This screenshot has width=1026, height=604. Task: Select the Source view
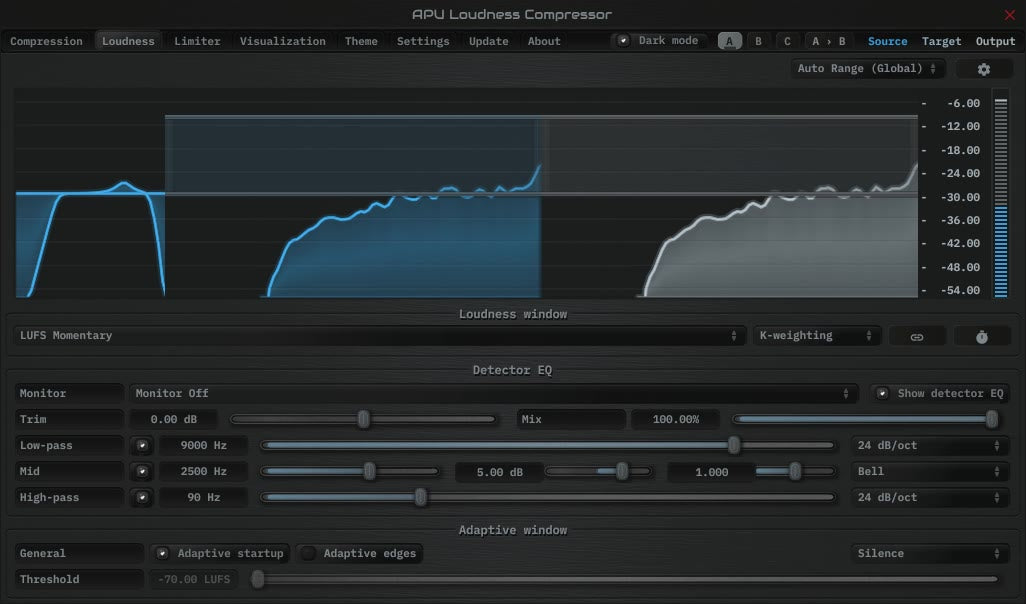pos(887,41)
